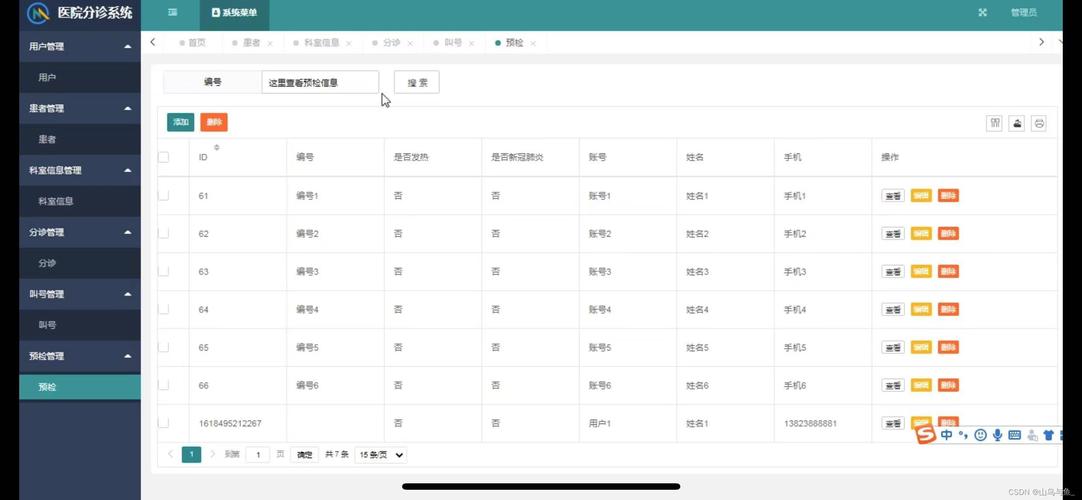
Task: Check the row with ID 64
Action: (x=164, y=309)
